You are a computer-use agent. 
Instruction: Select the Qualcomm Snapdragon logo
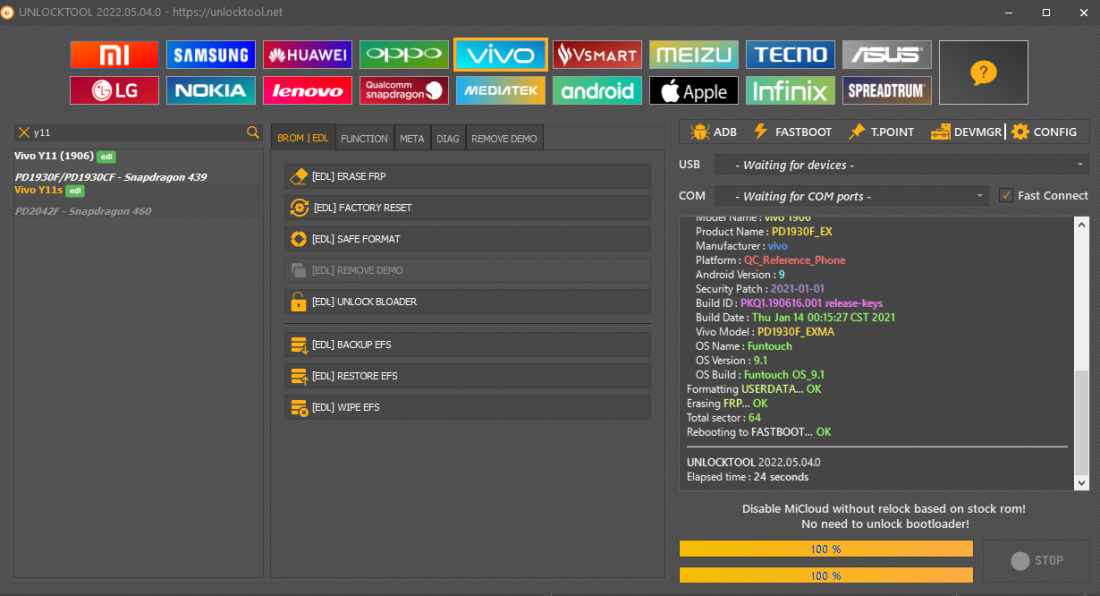coord(404,90)
